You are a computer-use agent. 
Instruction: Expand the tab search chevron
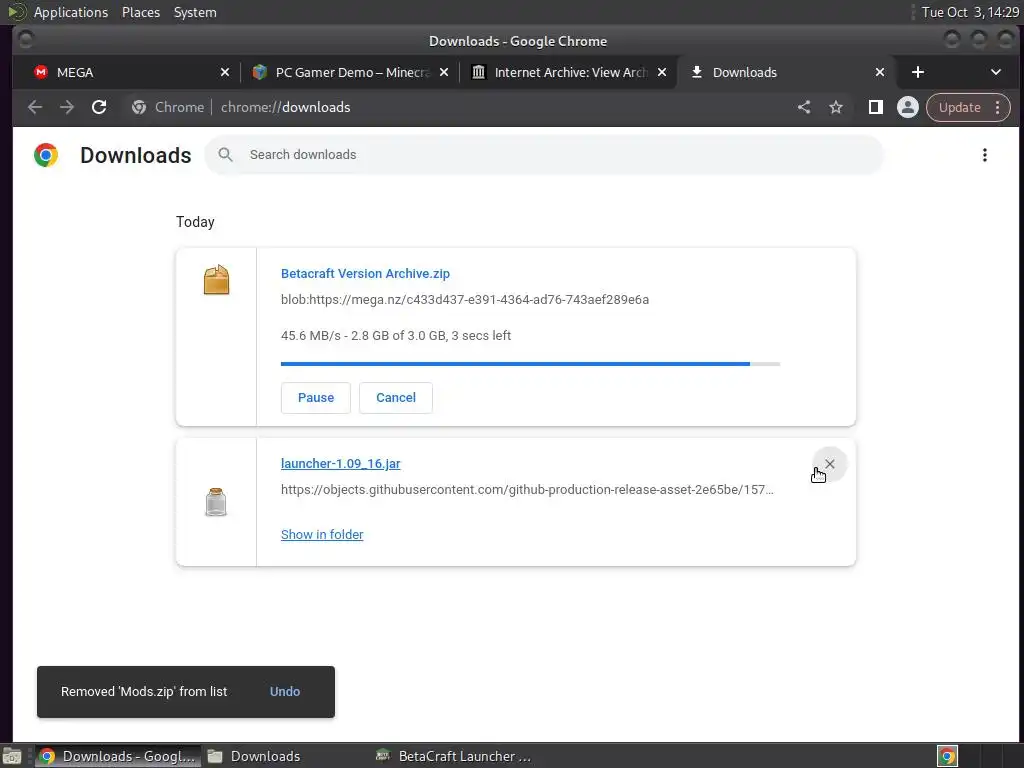coord(996,72)
